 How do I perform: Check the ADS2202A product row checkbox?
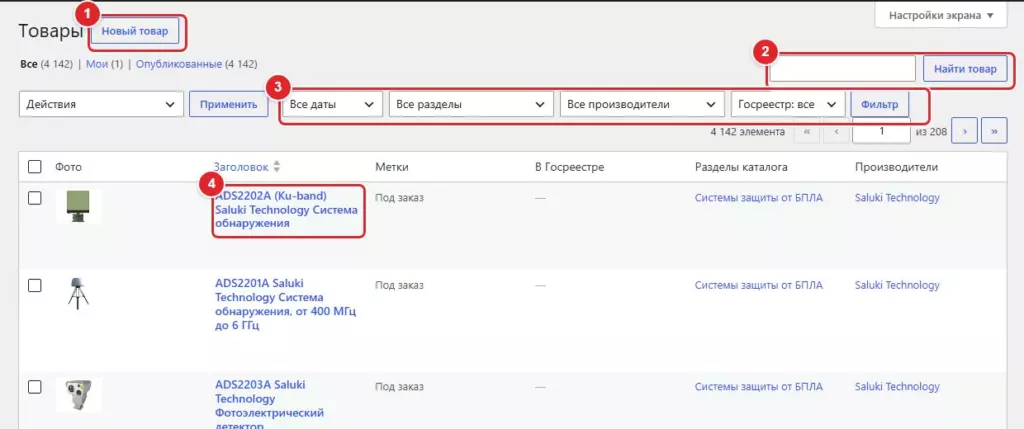35,199
